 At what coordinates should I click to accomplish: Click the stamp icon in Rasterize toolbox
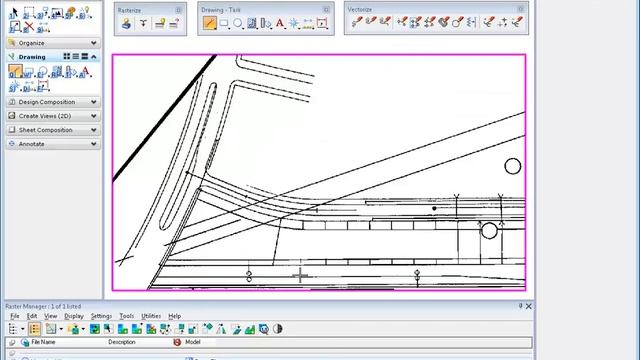[126, 24]
